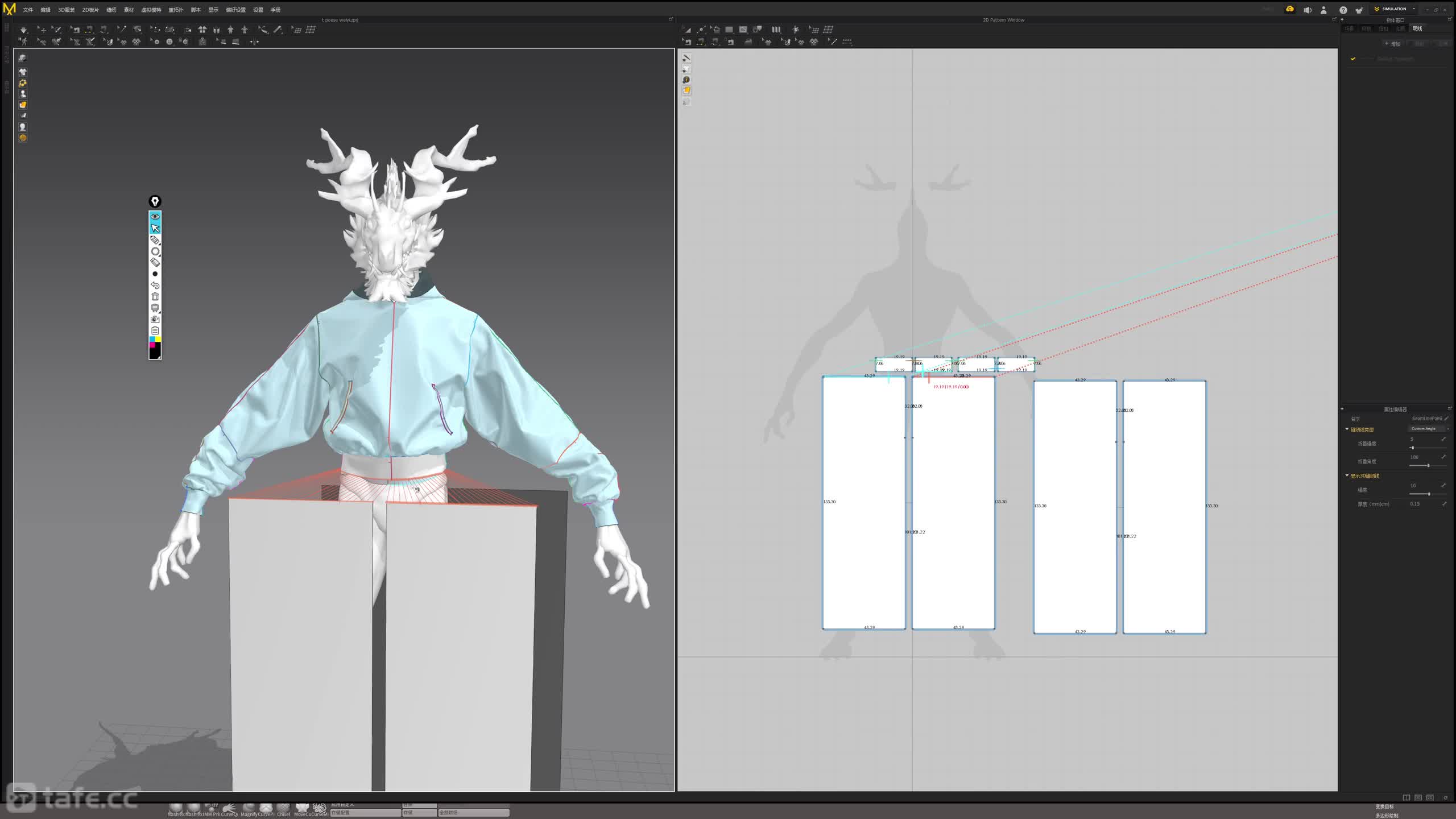Click the edit pencil beside thickness value 0.15
Screen dimensions: 1456x819
pos(1443,503)
